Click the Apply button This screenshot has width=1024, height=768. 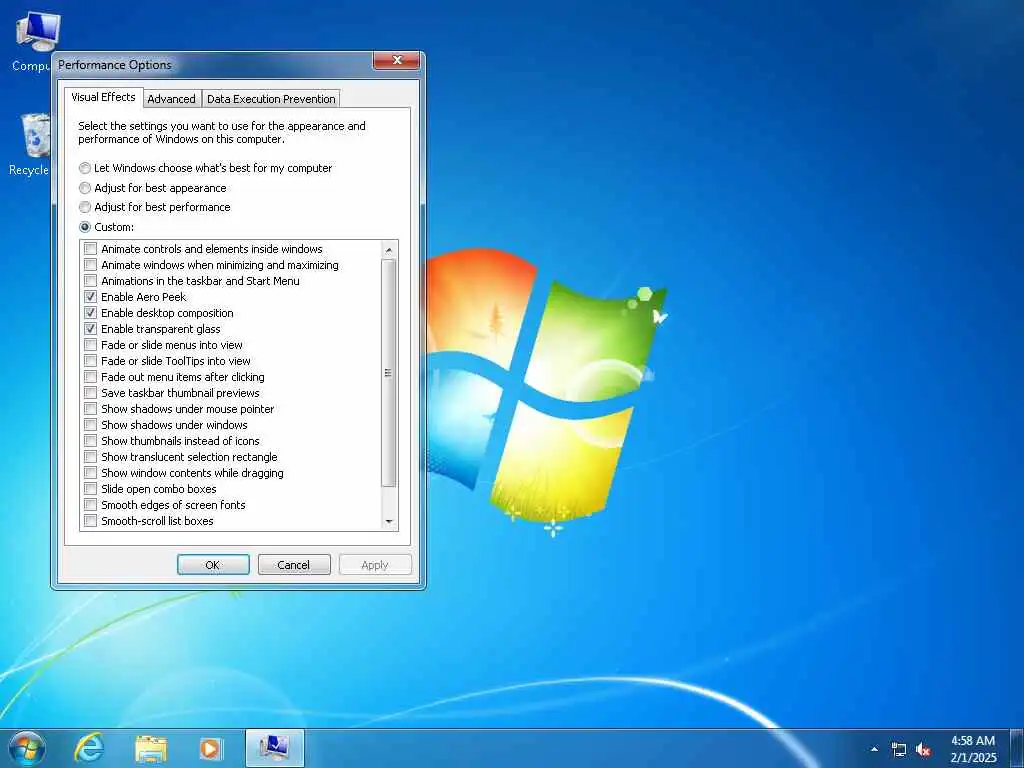tap(375, 565)
